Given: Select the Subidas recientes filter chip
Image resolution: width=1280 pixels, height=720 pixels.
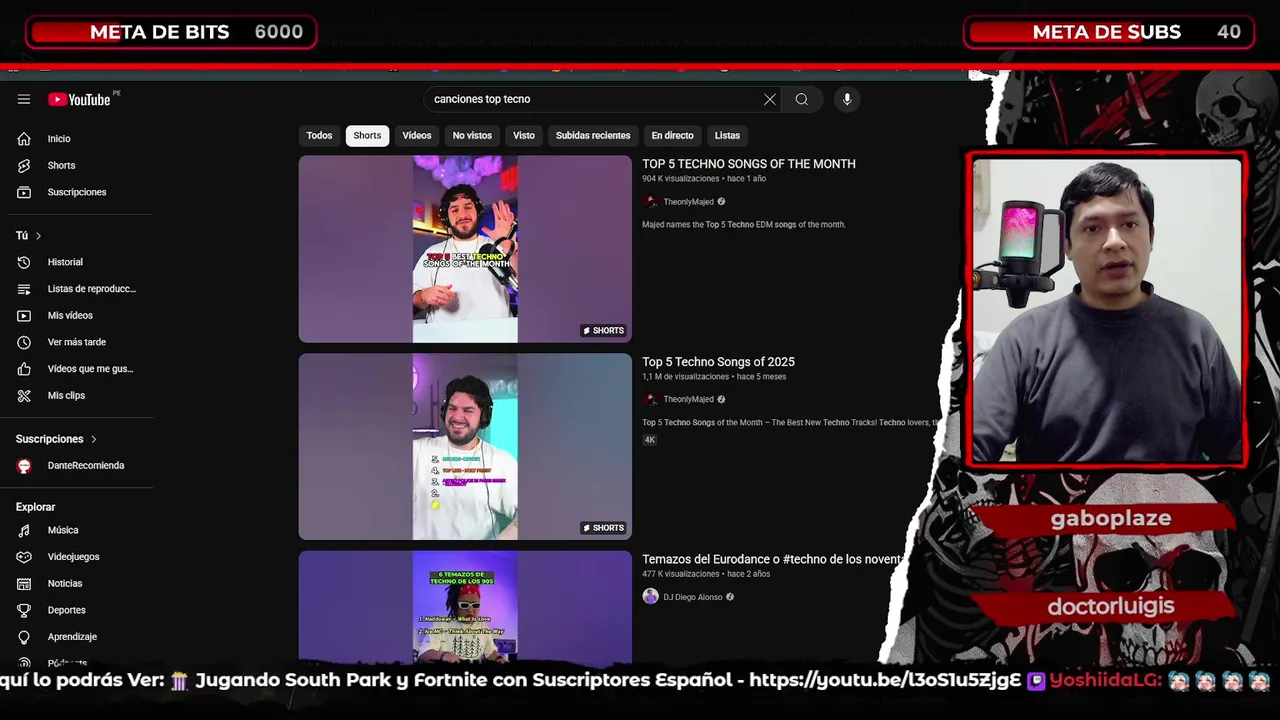Looking at the screenshot, I should click(x=593, y=136).
